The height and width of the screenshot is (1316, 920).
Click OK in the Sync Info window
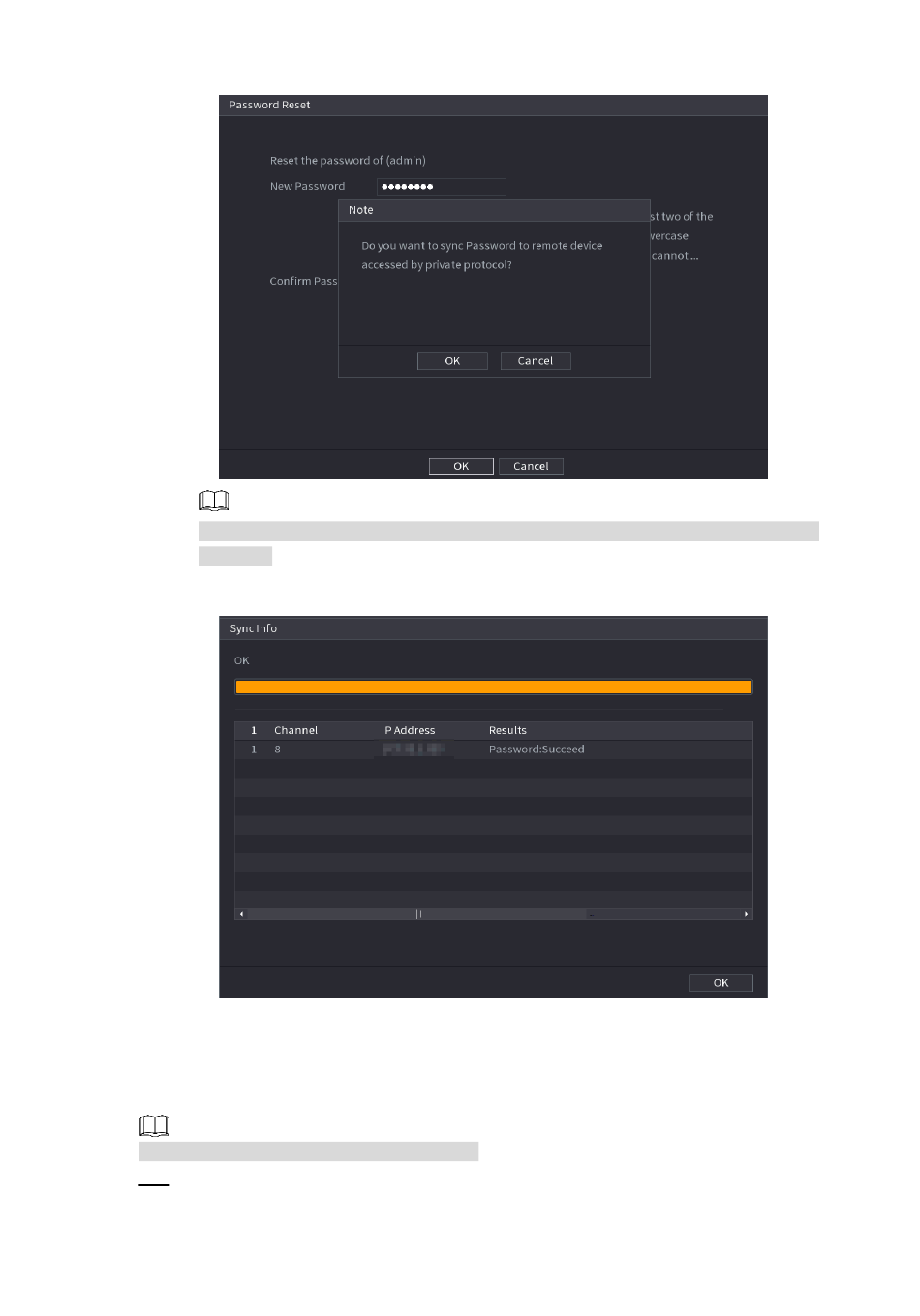[721, 983]
